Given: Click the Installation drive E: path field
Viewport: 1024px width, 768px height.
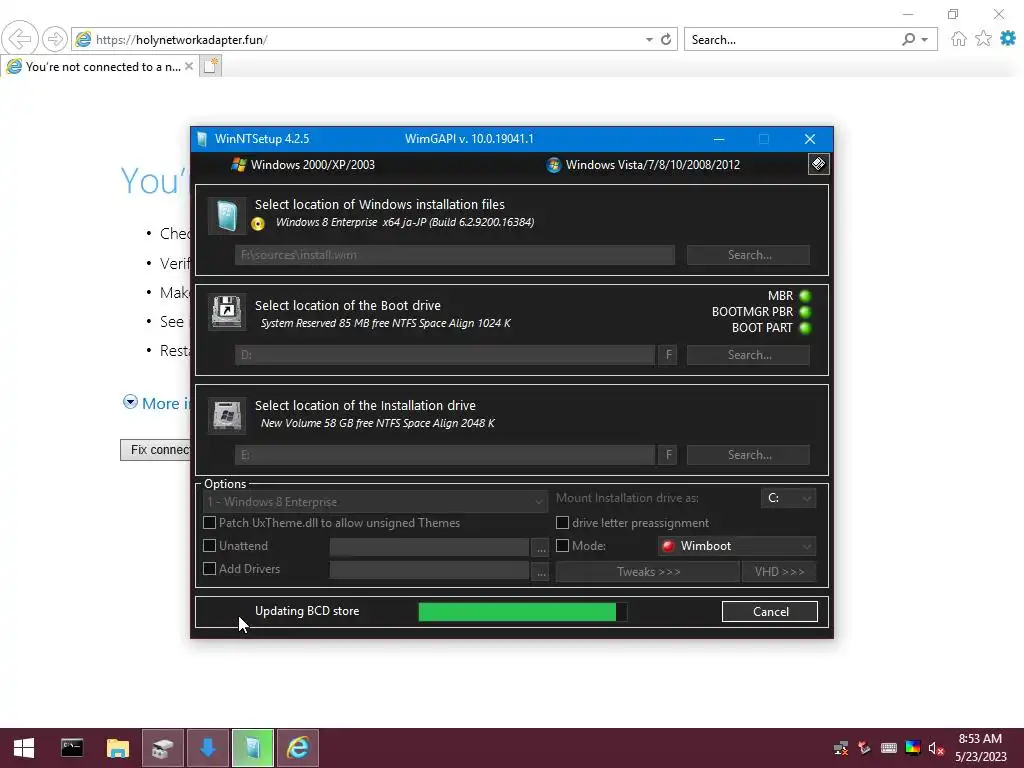Looking at the screenshot, I should click(x=445, y=455).
